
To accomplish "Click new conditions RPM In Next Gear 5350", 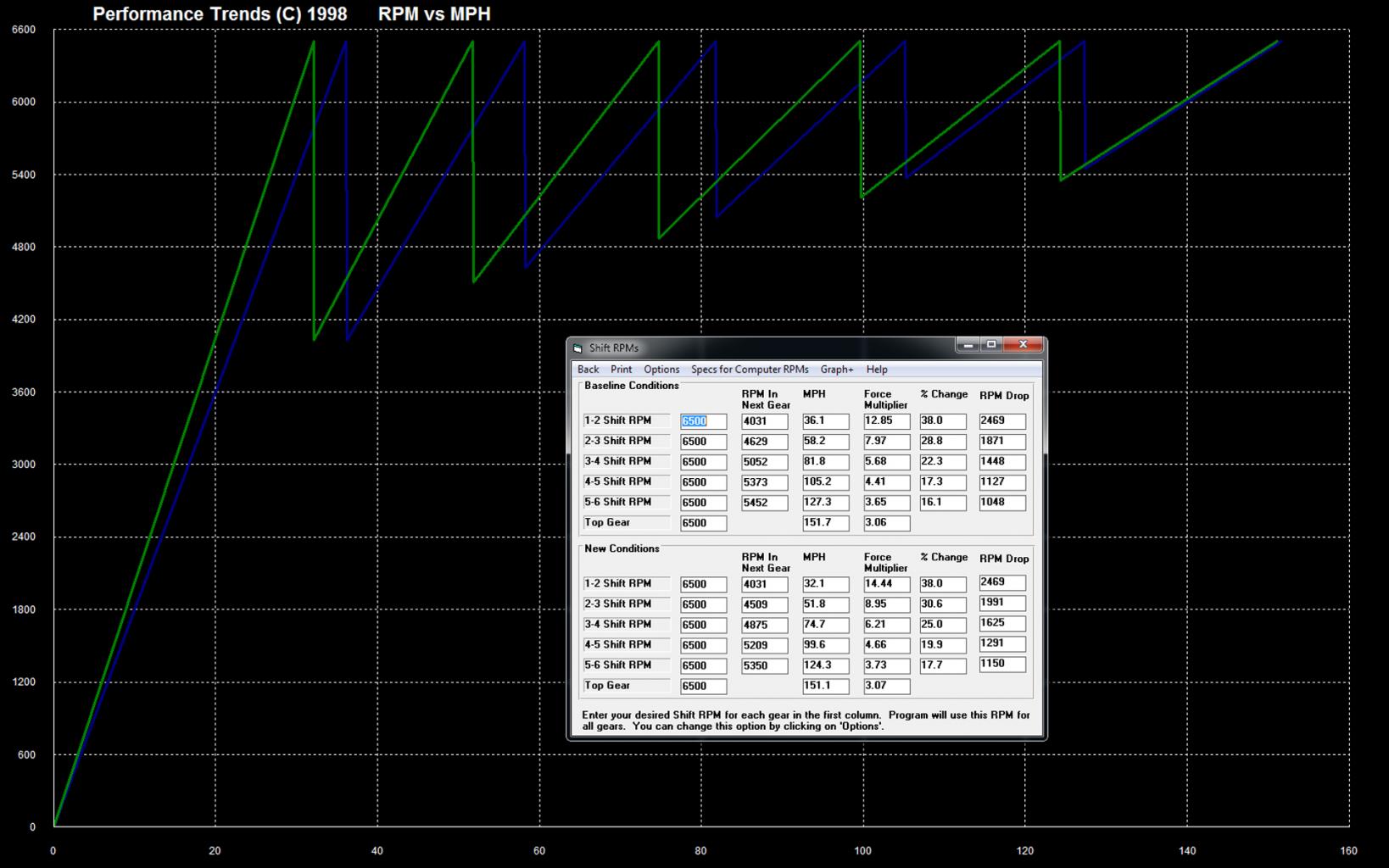I will click(x=765, y=665).
